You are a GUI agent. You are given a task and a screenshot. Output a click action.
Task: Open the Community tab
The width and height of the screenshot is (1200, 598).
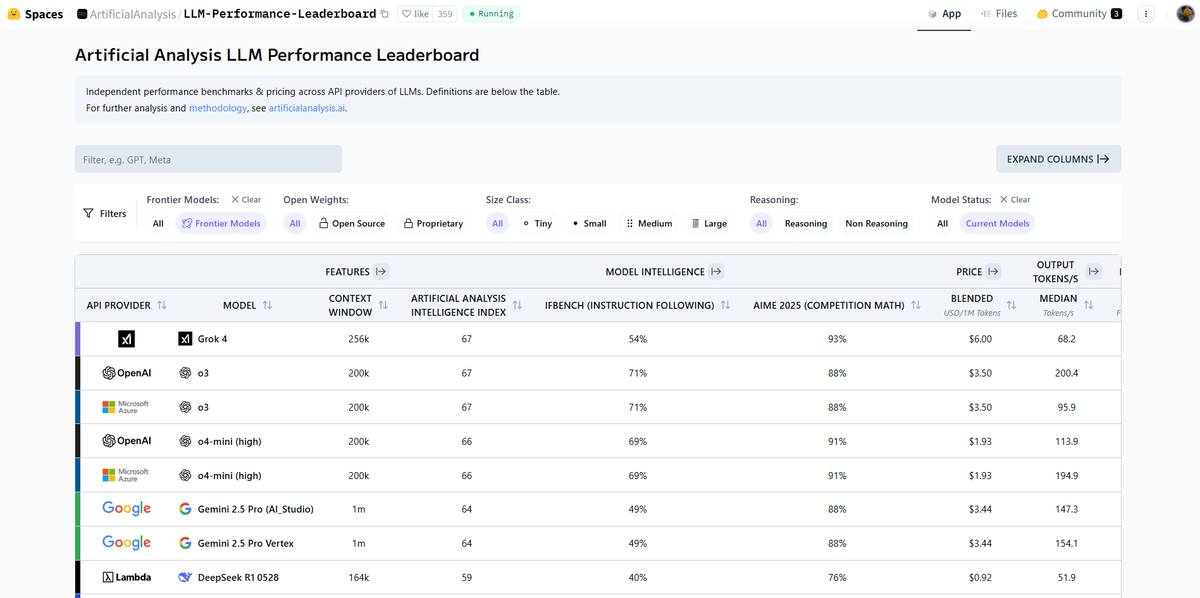[1079, 14]
